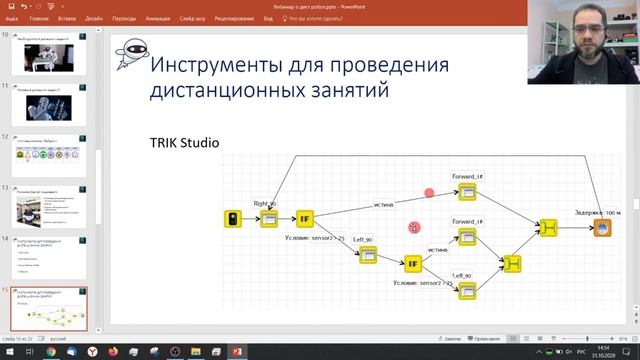Switch to the Главная ribbon tab

(x=39, y=19)
